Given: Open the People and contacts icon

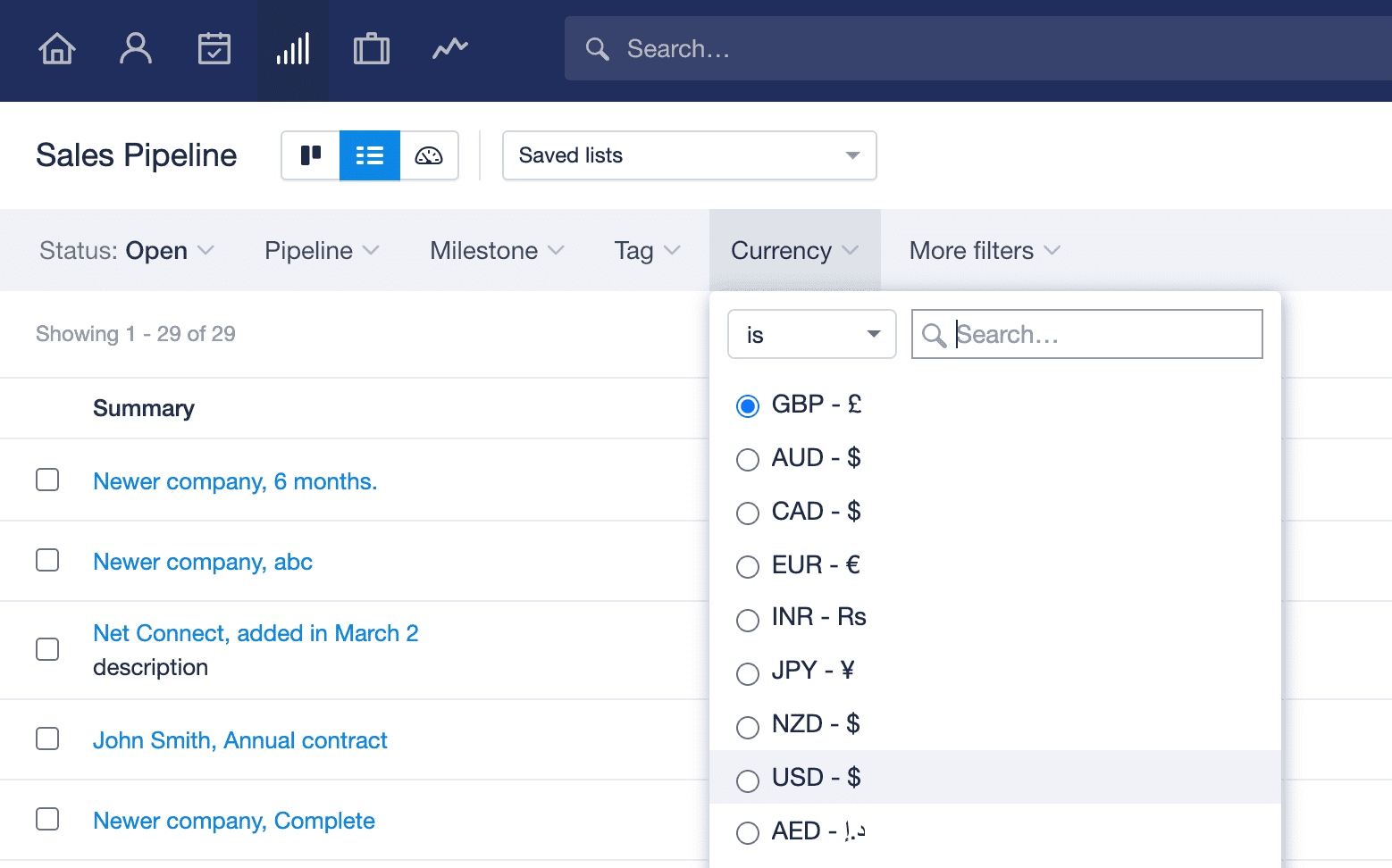Looking at the screenshot, I should (x=136, y=48).
